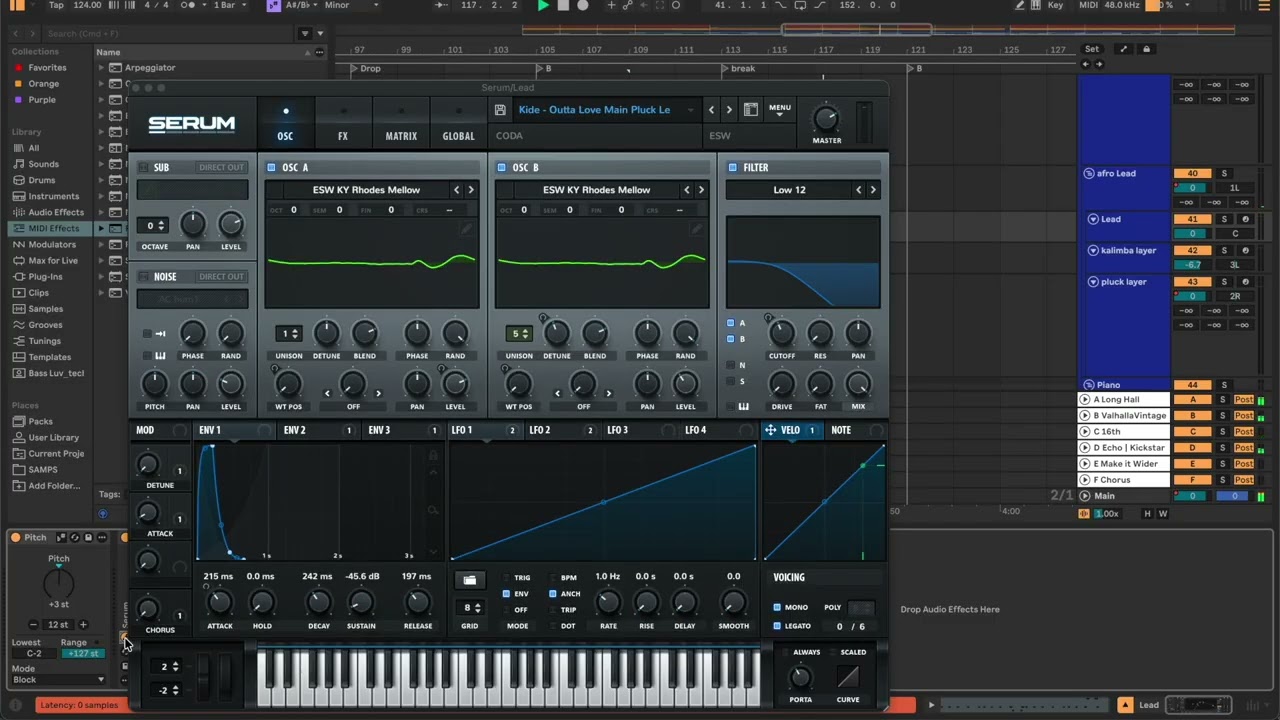Image resolution: width=1280 pixels, height=720 pixels.
Task: Open Pitch device Mode Block dropdown
Action: [58, 680]
